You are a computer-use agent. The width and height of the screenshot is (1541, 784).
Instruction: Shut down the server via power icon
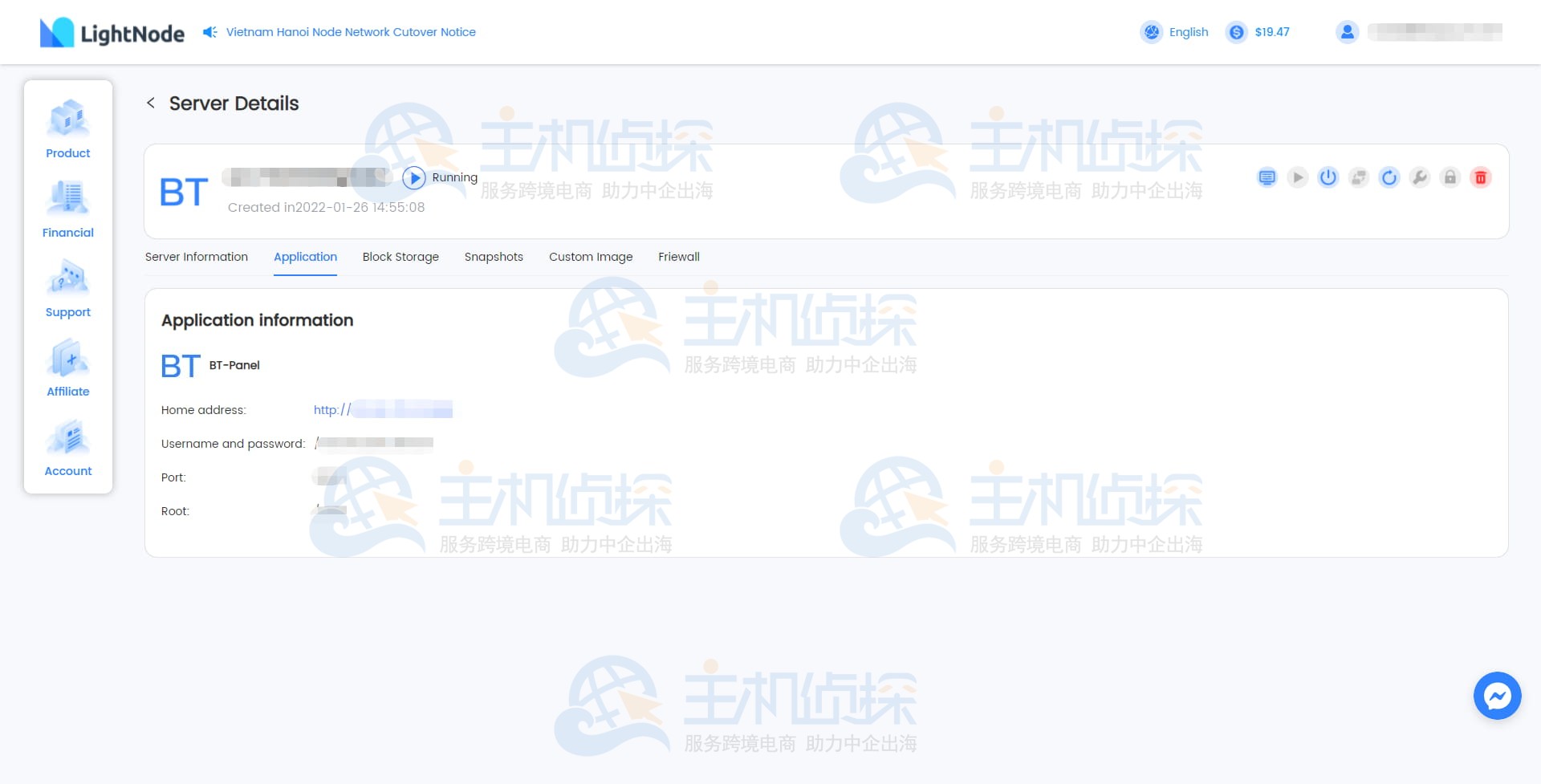[1328, 177]
